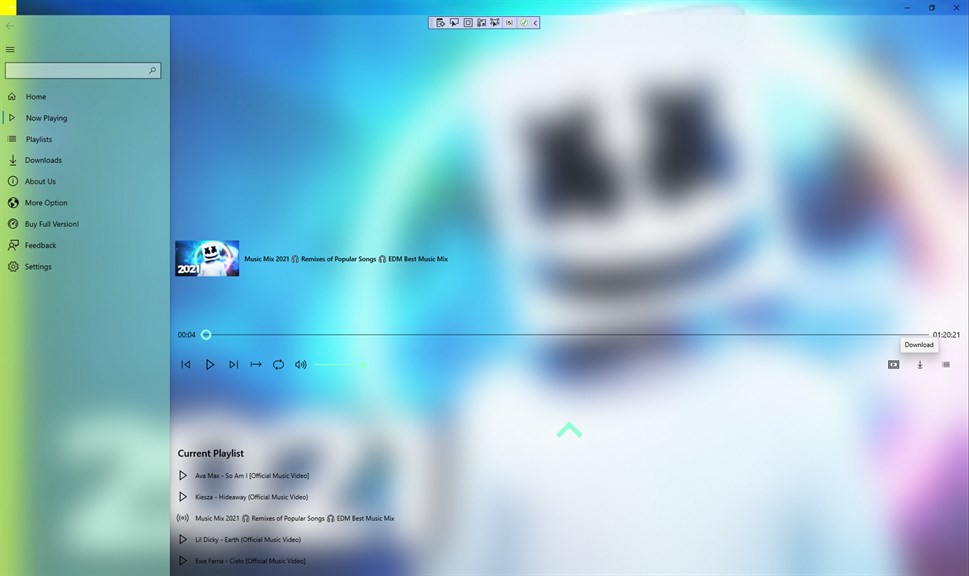This screenshot has width=969, height=576.
Task: Toggle the hamburger navigation menu
Action: (10, 49)
